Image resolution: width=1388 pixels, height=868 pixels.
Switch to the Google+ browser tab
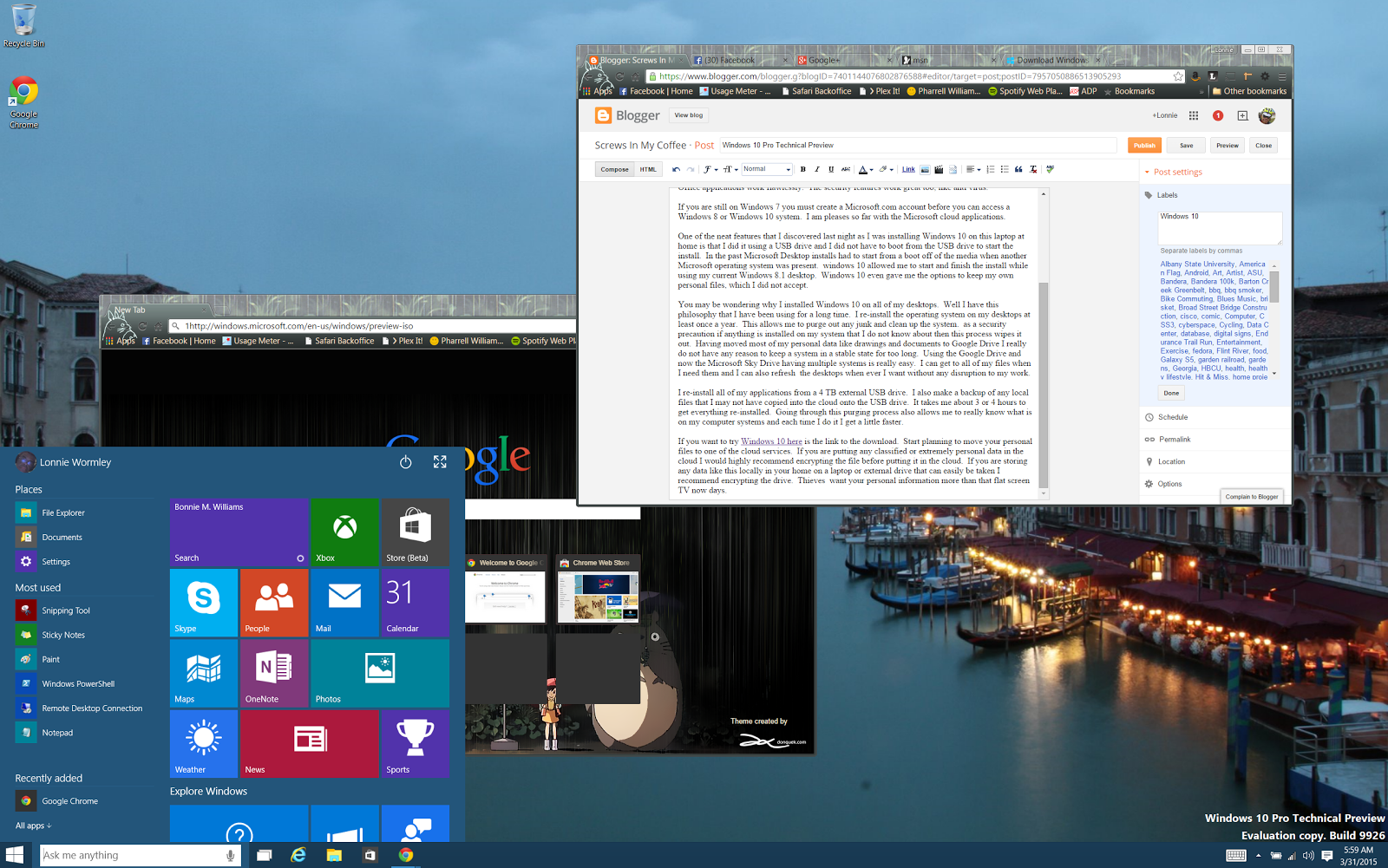click(x=846, y=60)
